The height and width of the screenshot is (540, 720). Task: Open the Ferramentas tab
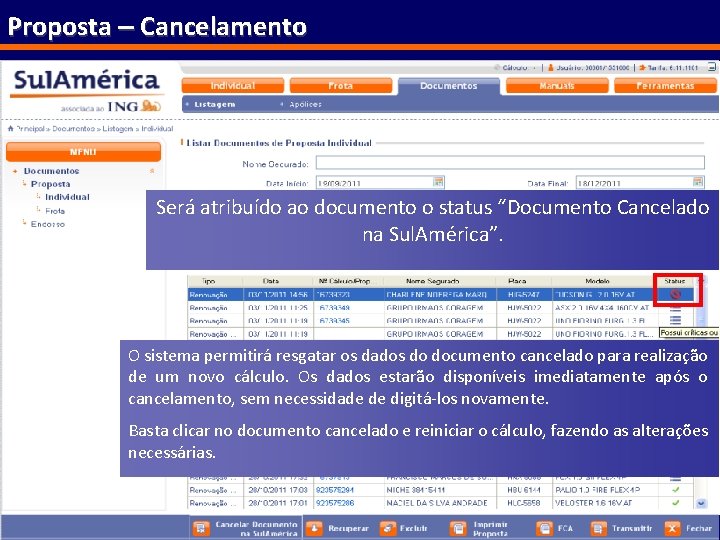(665, 86)
